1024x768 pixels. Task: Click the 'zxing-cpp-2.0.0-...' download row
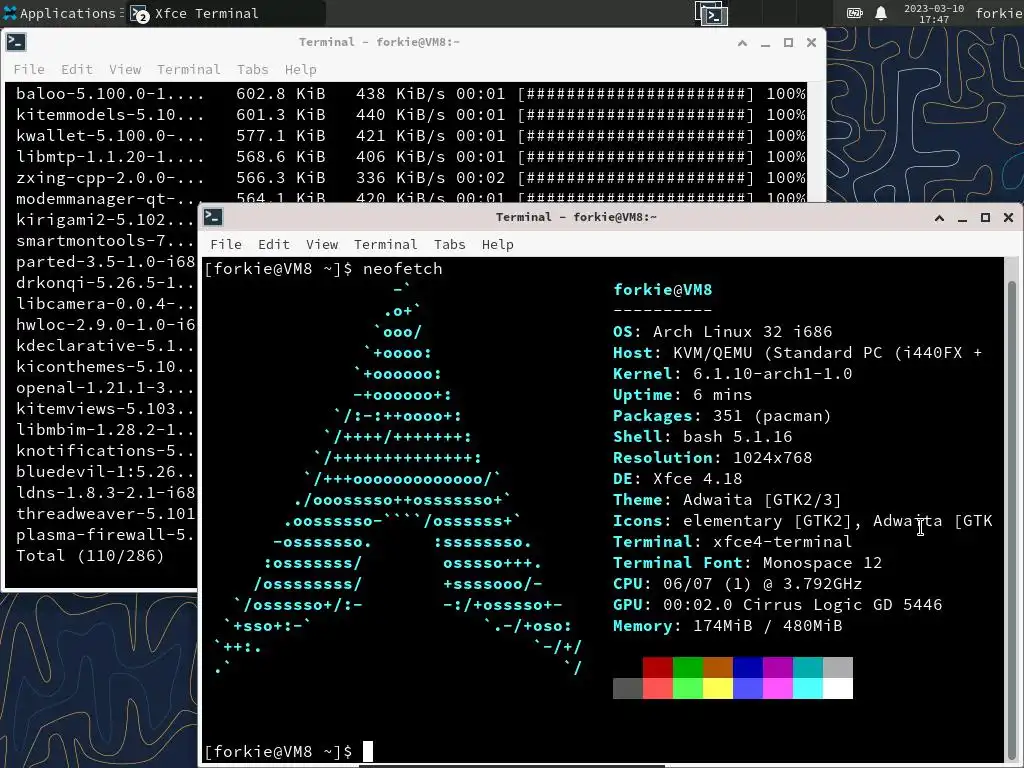(411, 178)
